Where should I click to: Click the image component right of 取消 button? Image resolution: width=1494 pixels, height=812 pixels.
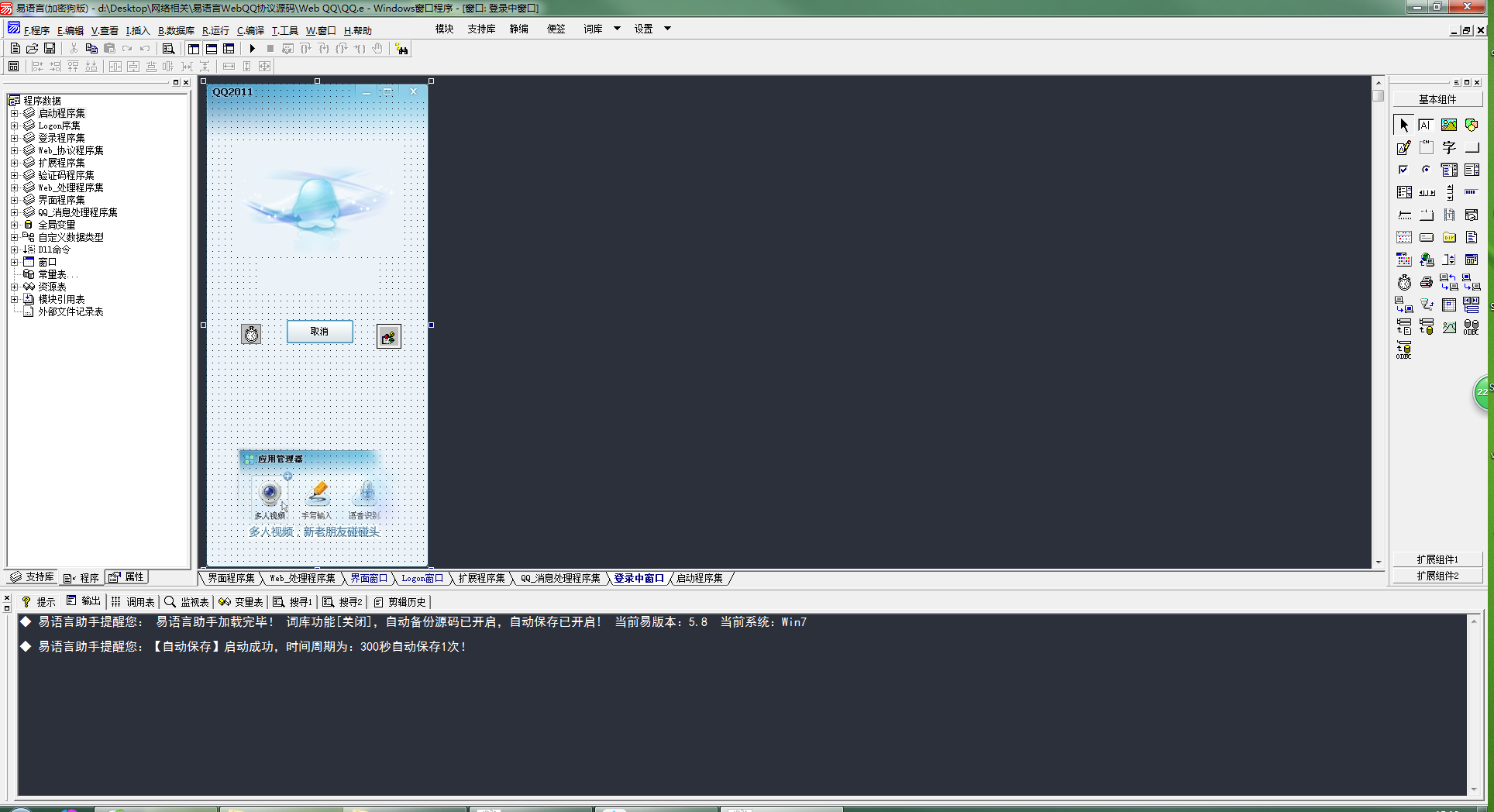389,336
